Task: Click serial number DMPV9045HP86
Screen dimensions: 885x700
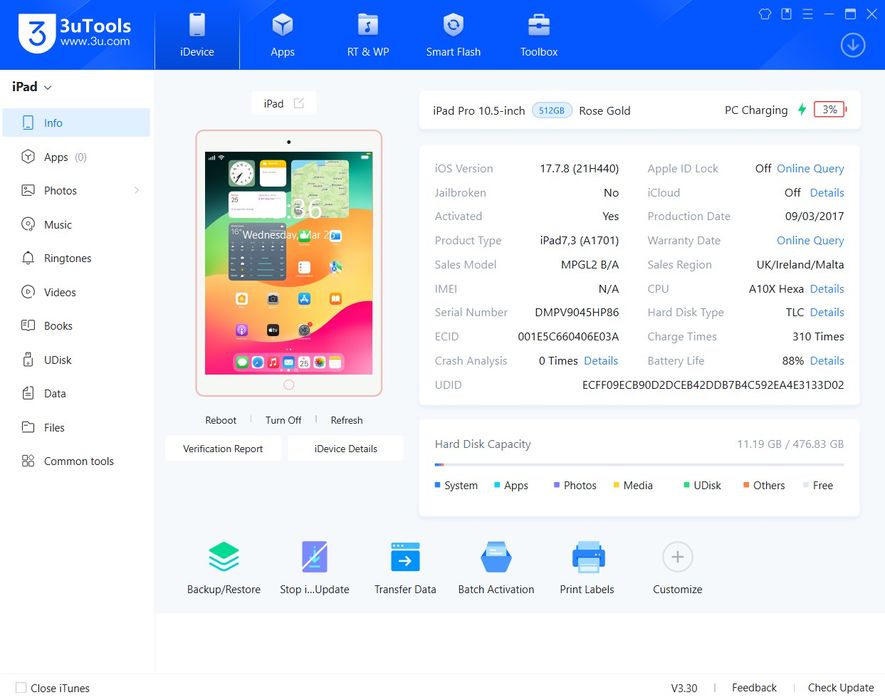Action: tap(577, 312)
